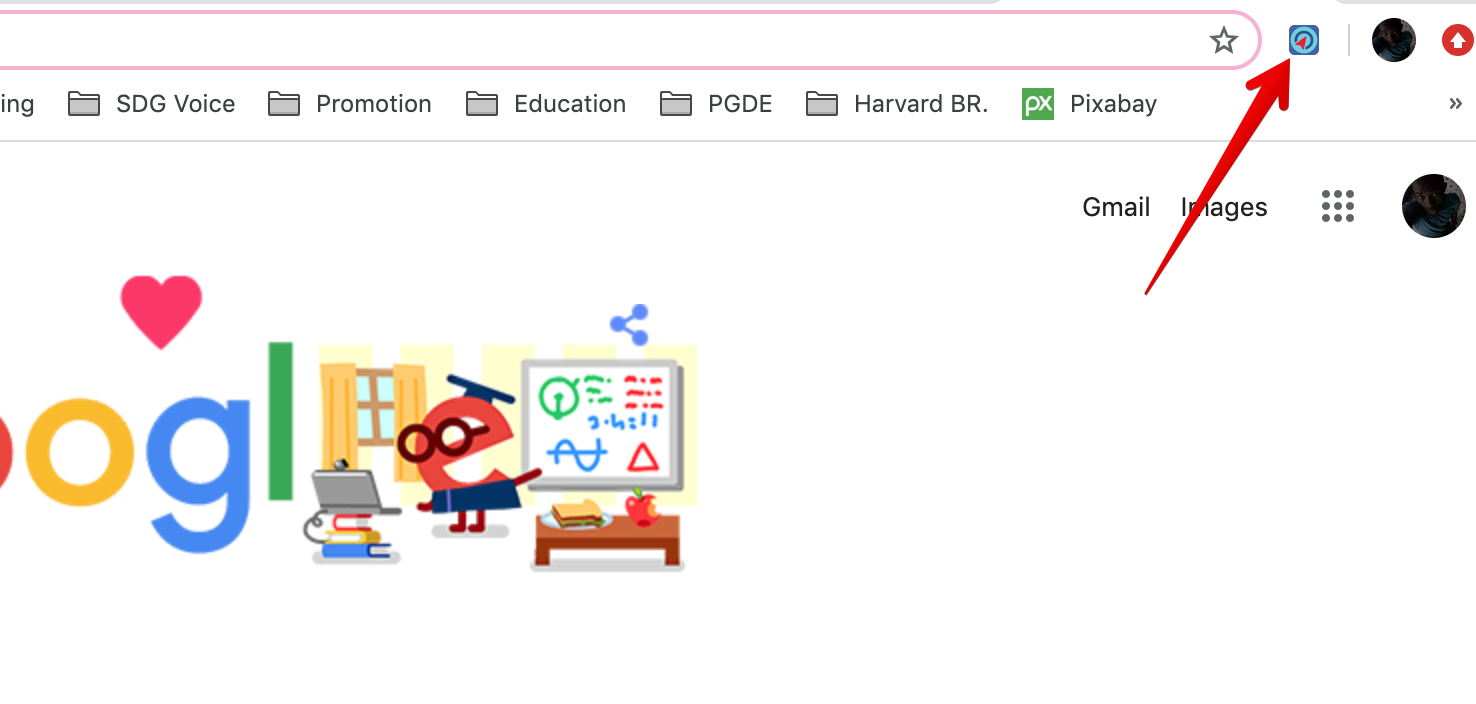Viewport: 1476px width, 704px height.
Task: Expand the Promotion bookmark folder
Action: tap(349, 104)
